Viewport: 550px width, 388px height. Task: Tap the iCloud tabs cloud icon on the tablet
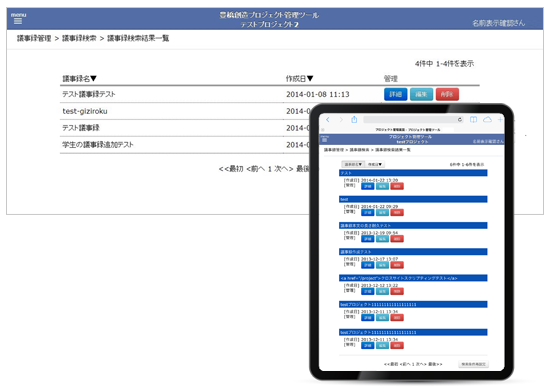[487, 120]
